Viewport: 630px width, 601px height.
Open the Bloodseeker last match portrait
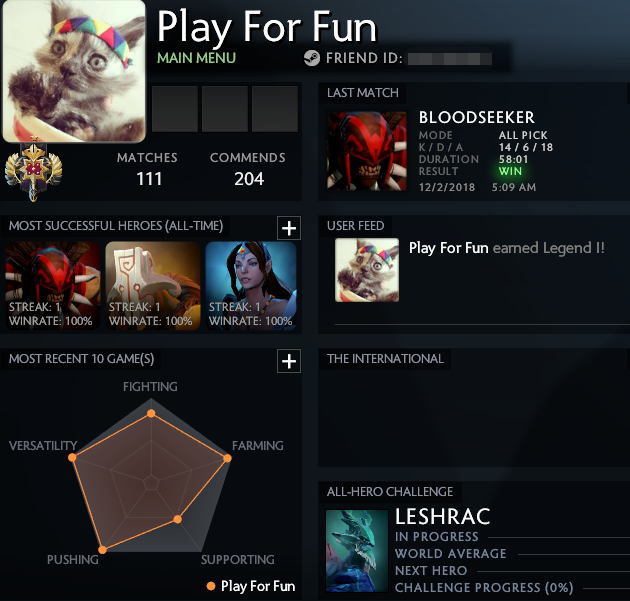[366, 151]
